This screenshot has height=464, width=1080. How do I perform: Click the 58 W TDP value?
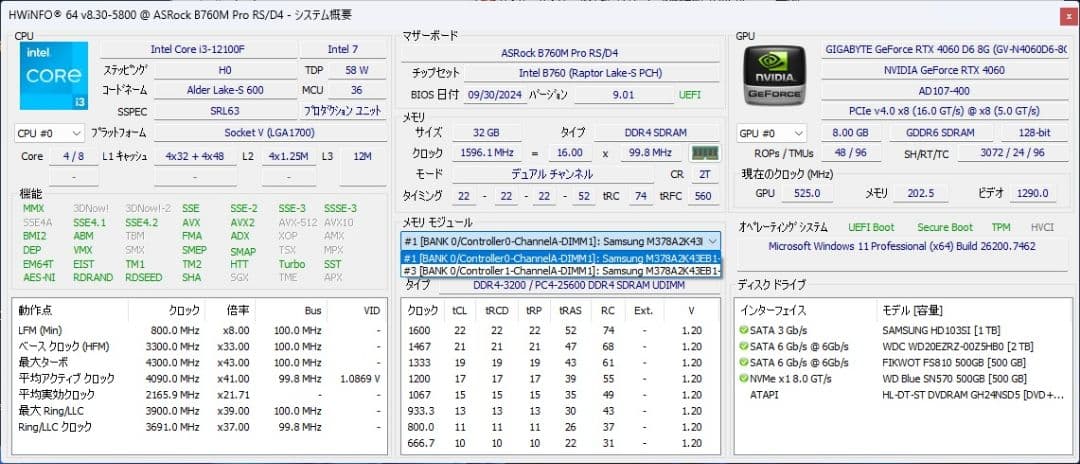tap(356, 70)
